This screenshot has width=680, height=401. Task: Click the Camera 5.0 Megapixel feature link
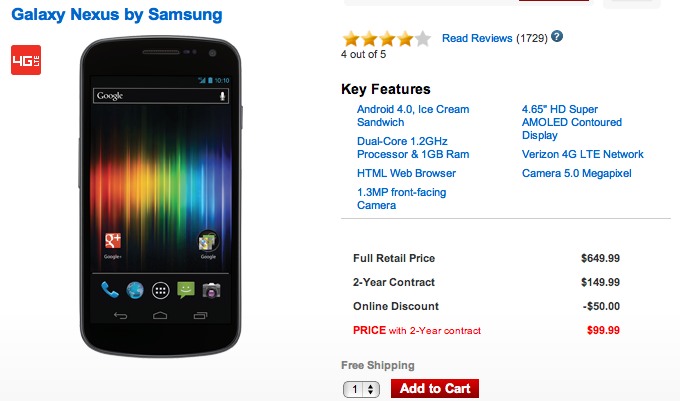coord(576,173)
